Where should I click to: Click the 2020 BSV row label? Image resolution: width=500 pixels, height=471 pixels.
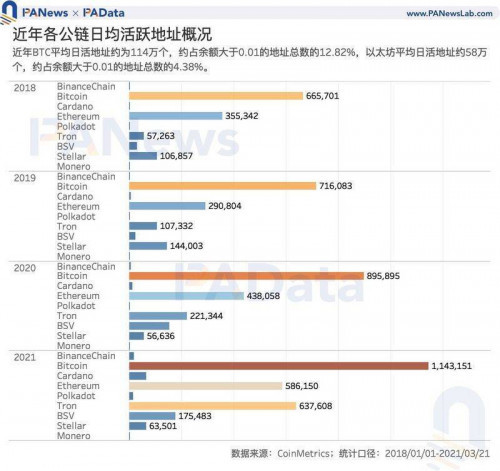65,326
